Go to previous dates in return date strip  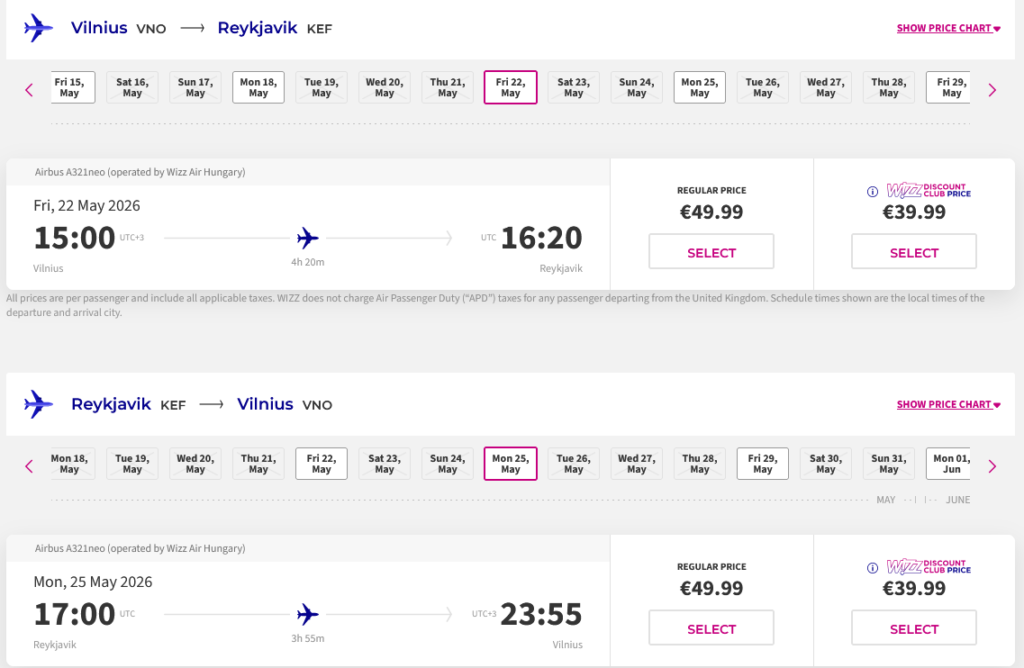point(29,466)
